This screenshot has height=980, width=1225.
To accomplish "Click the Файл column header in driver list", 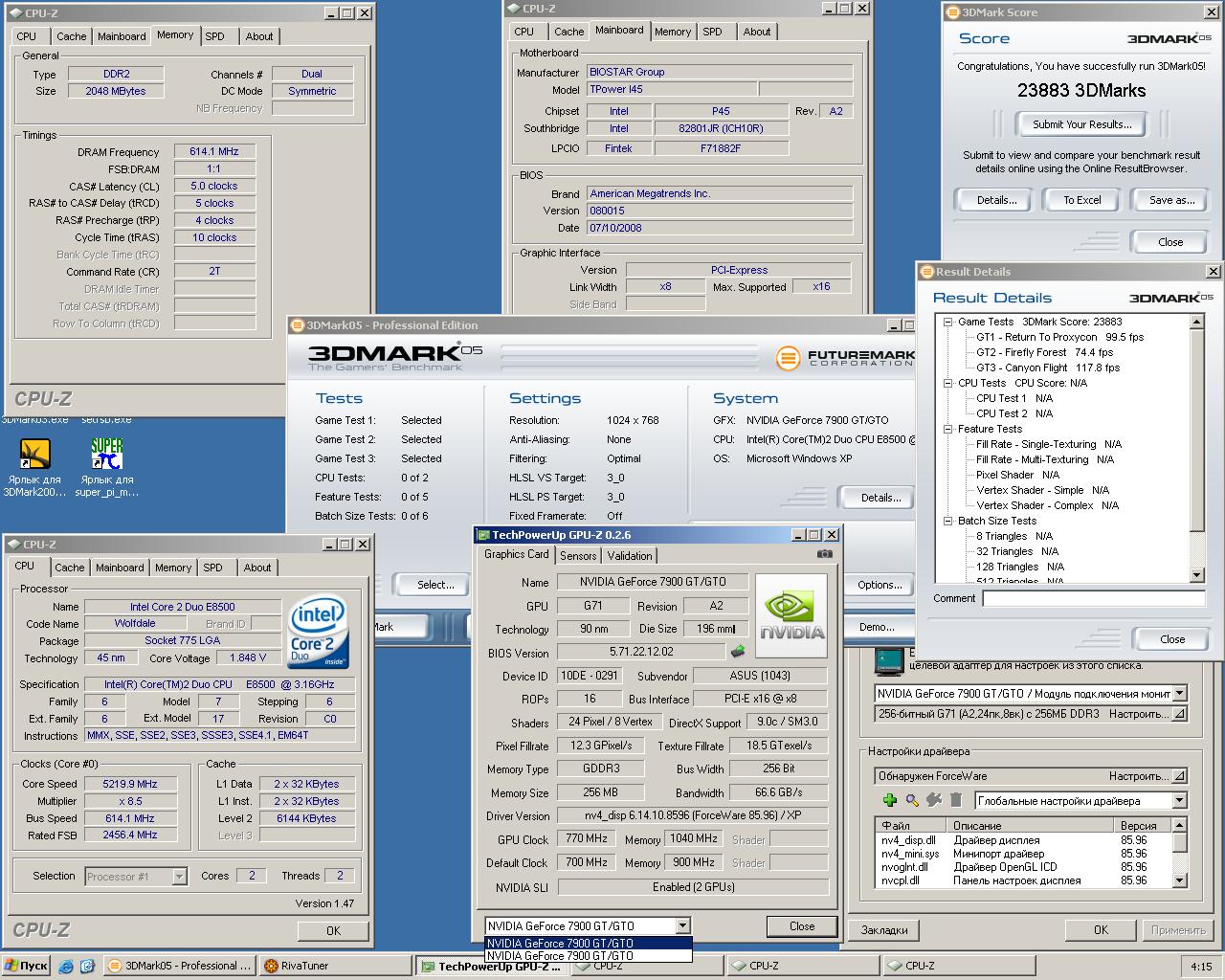I will 910,825.
